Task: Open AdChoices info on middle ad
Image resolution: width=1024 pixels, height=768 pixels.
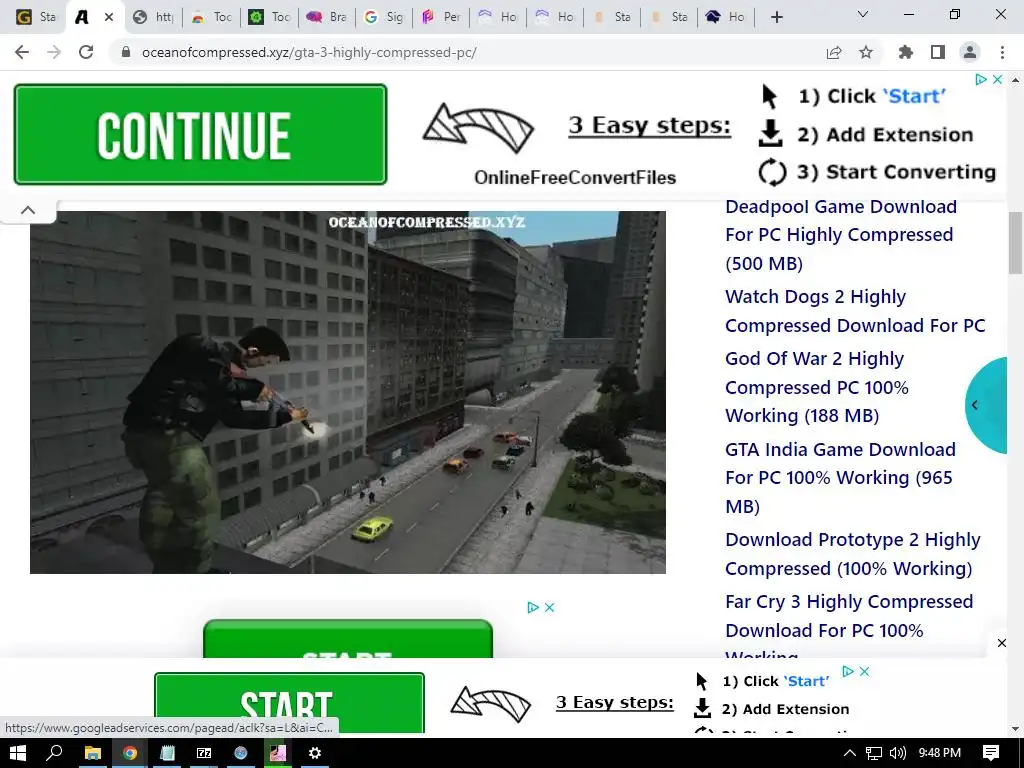Action: (x=533, y=607)
